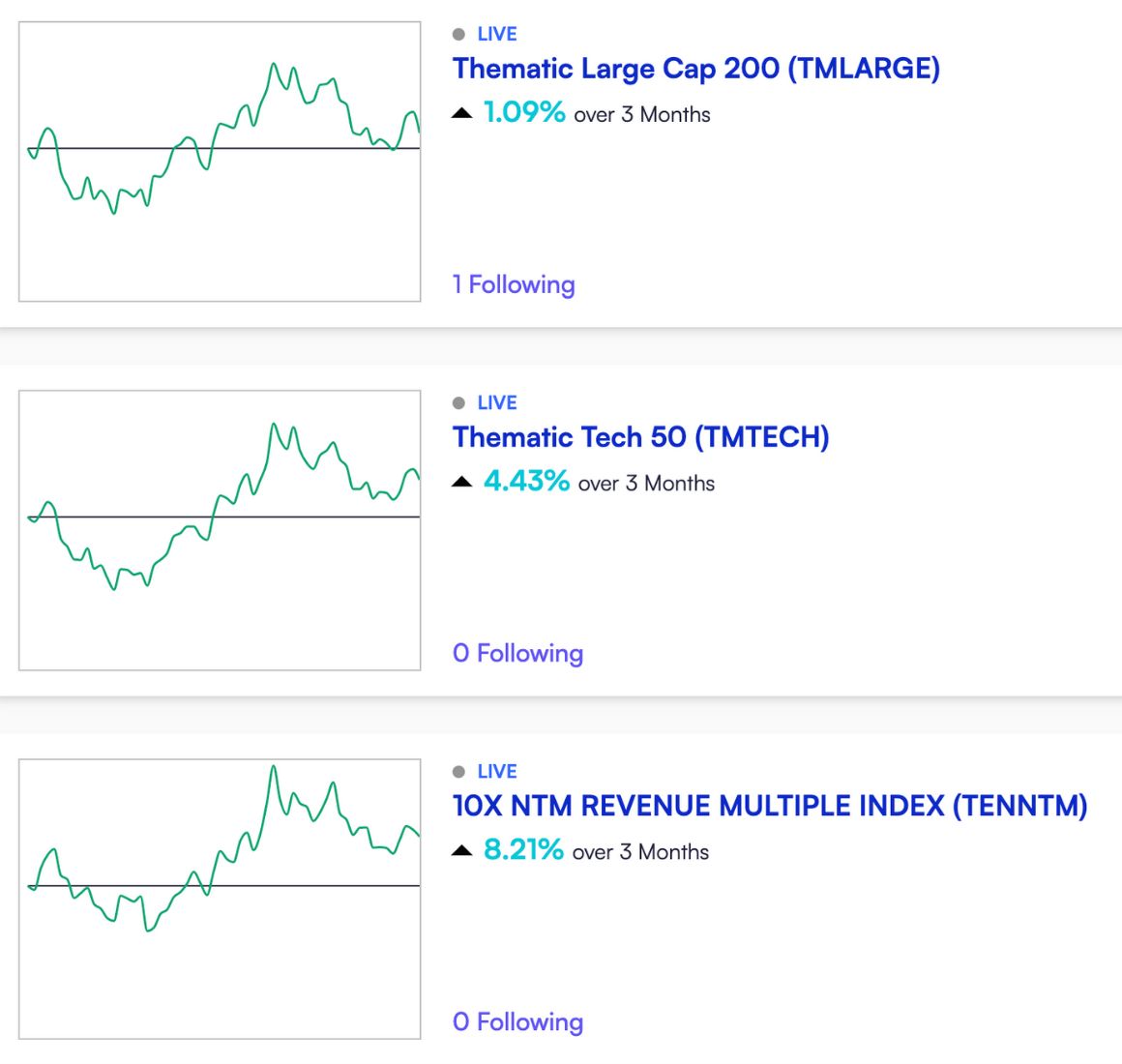Click the TMLARGE performance chart thumbnail
The image size is (1122, 1064).
click(220, 162)
